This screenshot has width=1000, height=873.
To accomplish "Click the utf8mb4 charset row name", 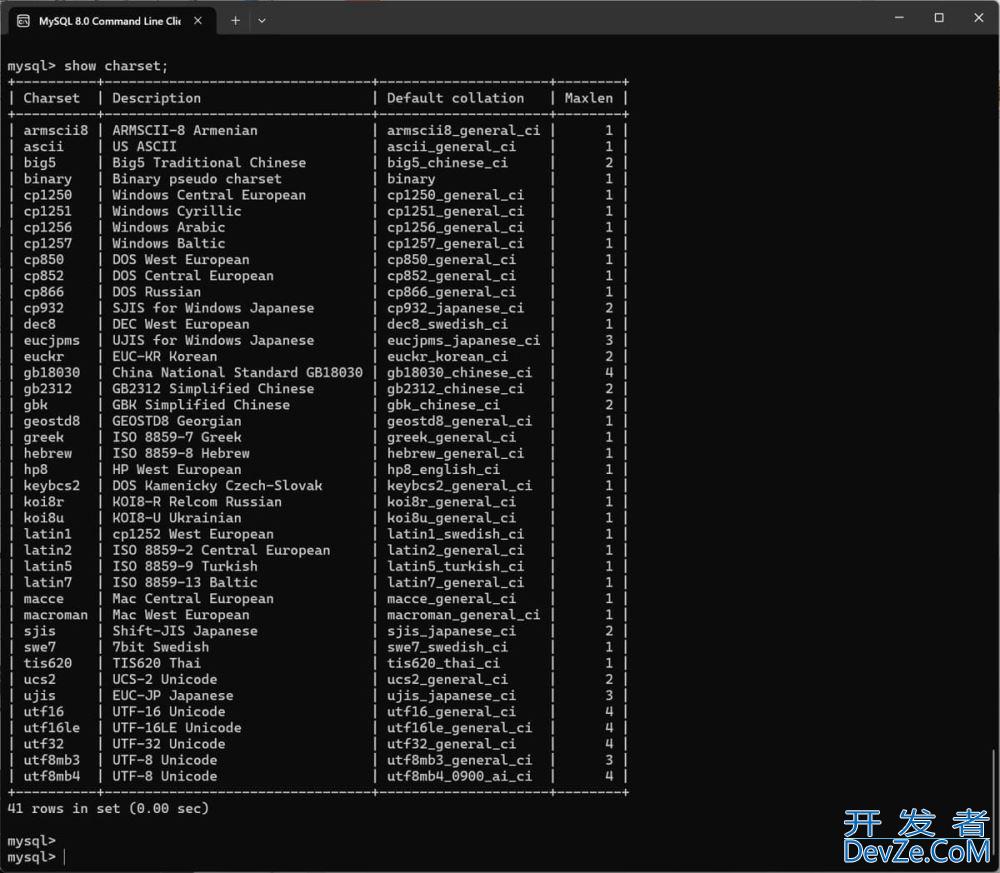I will coord(51,776).
